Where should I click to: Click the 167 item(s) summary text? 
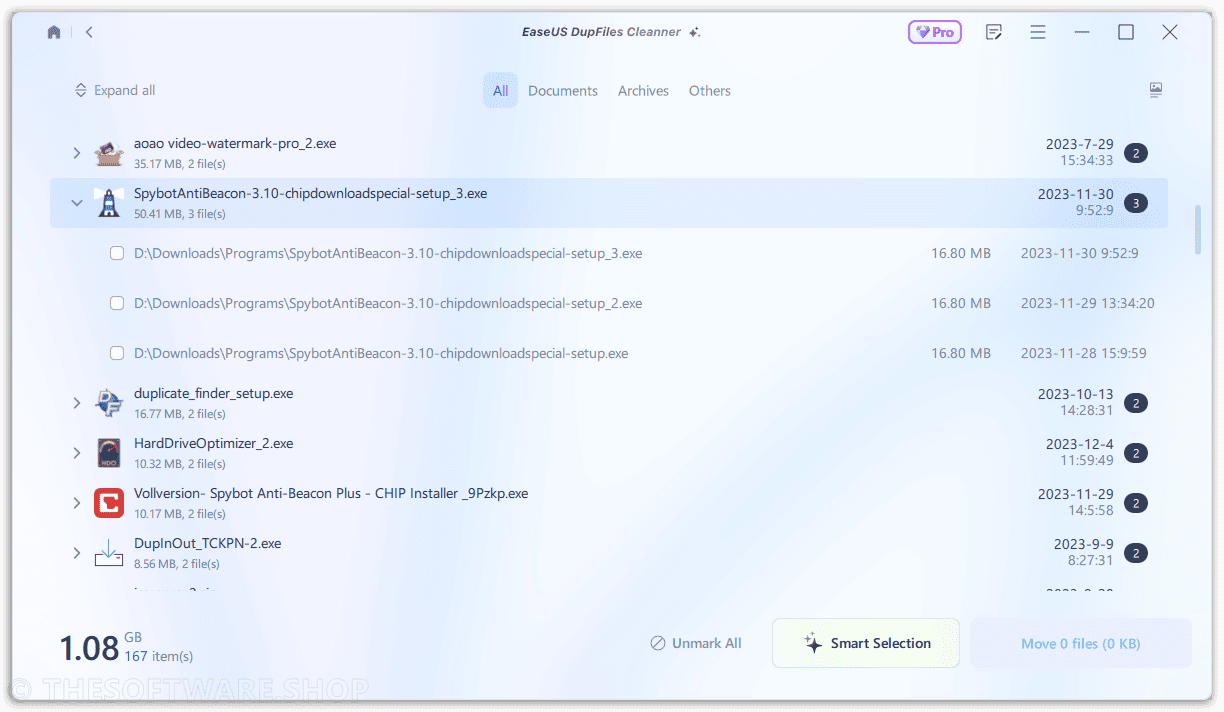click(159, 656)
